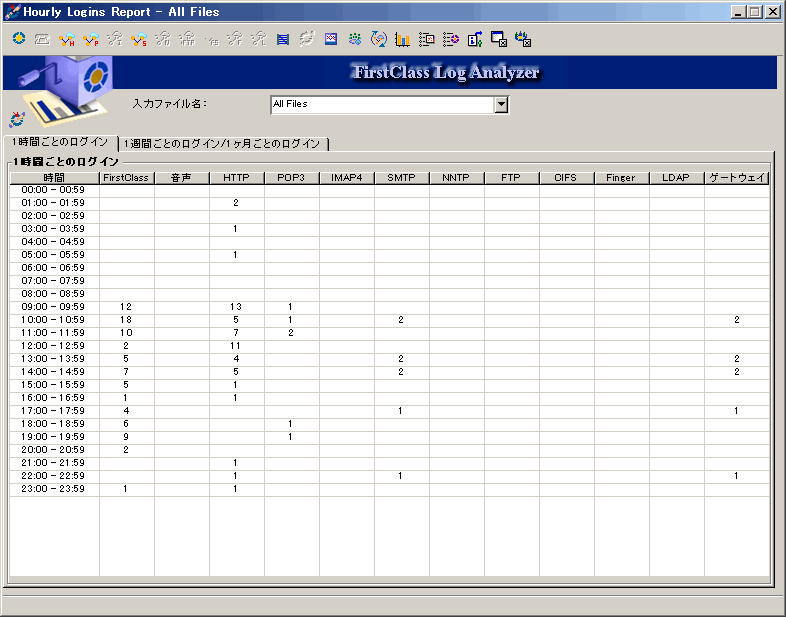Click the cloud icon marked with H
786x617 pixels.
(x=67, y=39)
